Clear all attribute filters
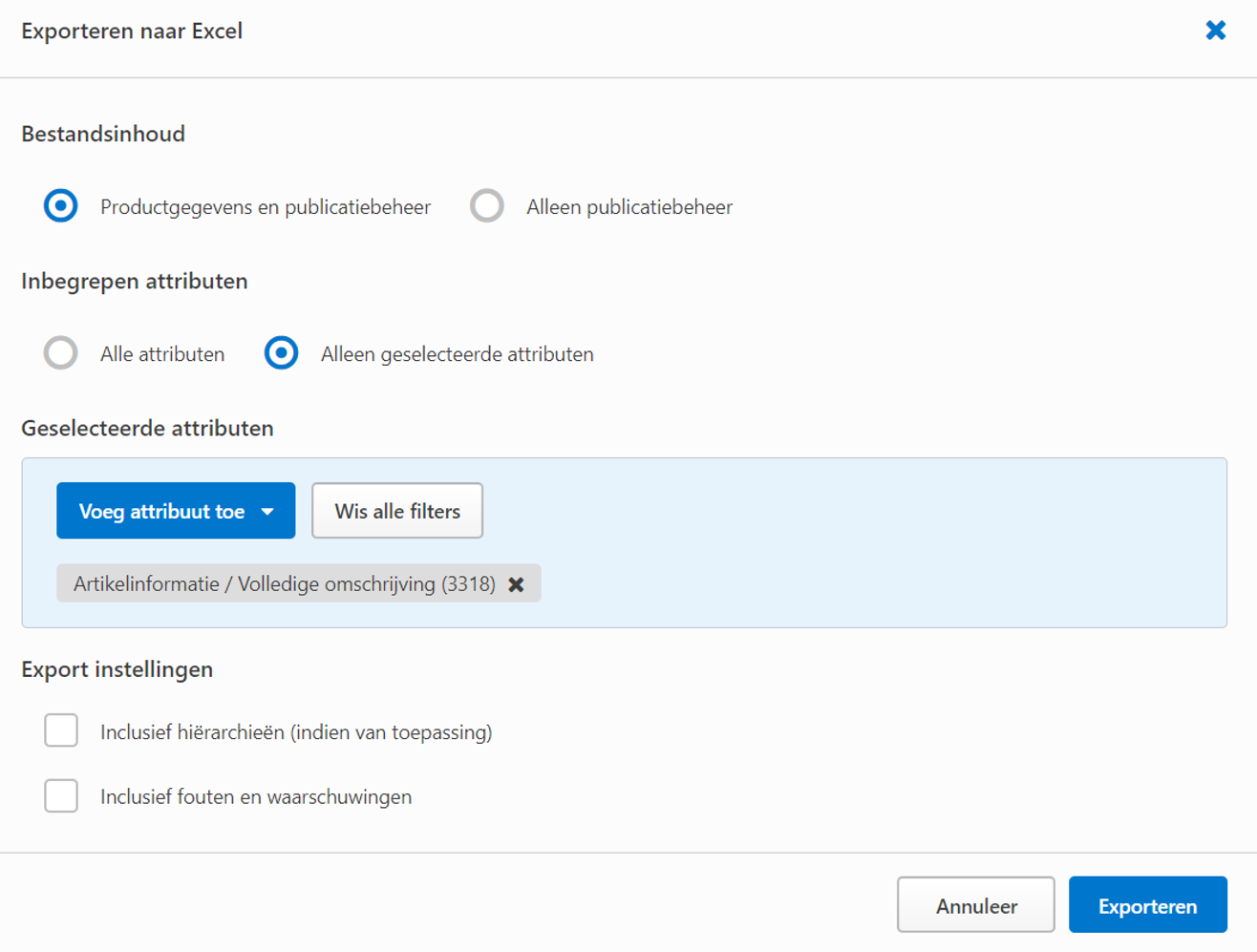This screenshot has width=1257, height=952. tap(396, 511)
